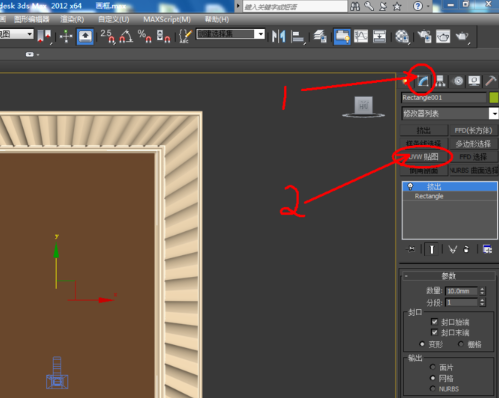Select the Move transform tool
This screenshot has height=398, width=499.
(x=66, y=36)
